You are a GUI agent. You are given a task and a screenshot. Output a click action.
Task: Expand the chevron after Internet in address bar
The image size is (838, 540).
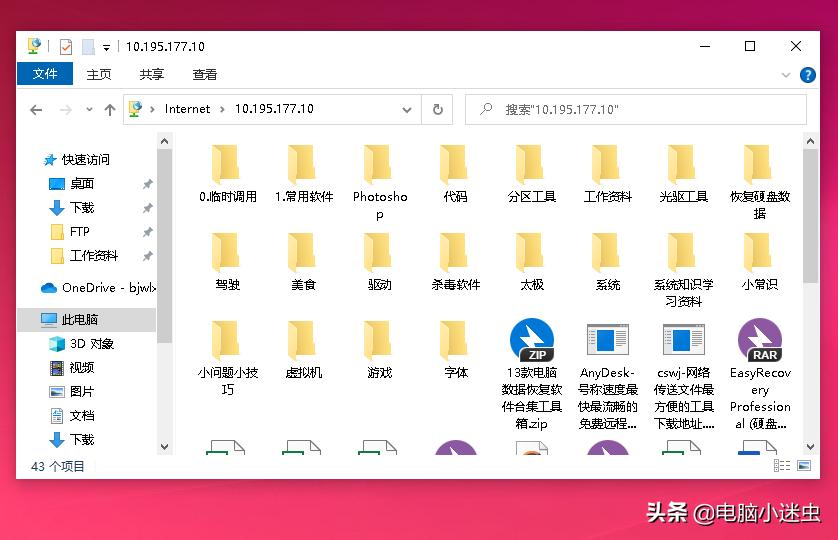[222, 110]
